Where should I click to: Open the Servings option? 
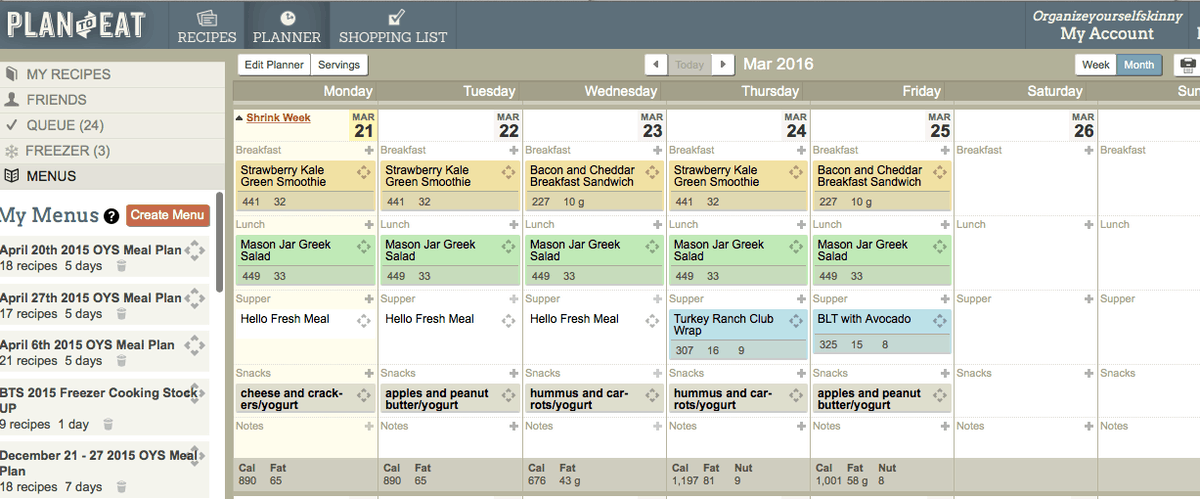coord(339,65)
